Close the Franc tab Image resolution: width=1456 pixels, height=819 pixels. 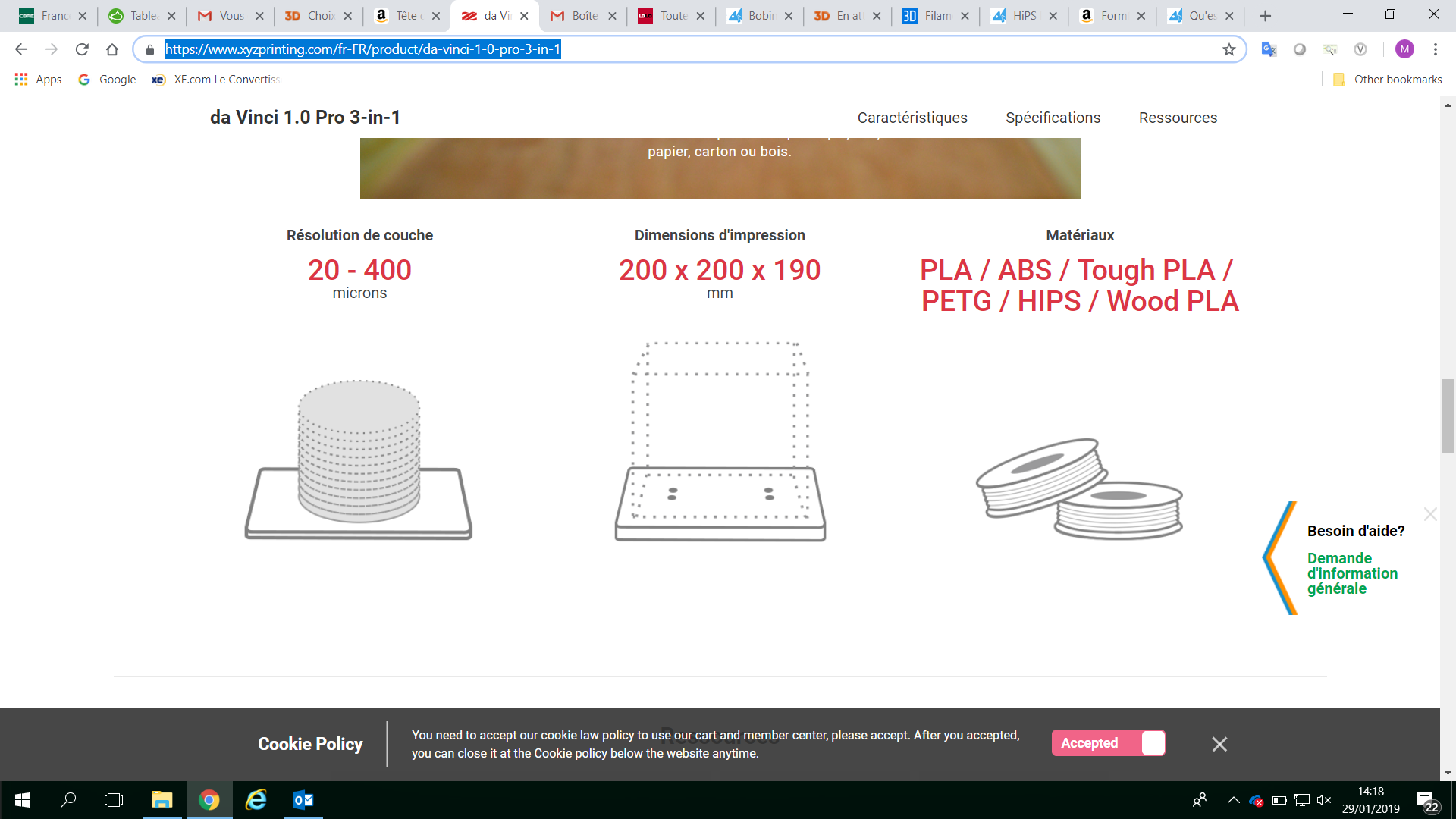(x=83, y=16)
